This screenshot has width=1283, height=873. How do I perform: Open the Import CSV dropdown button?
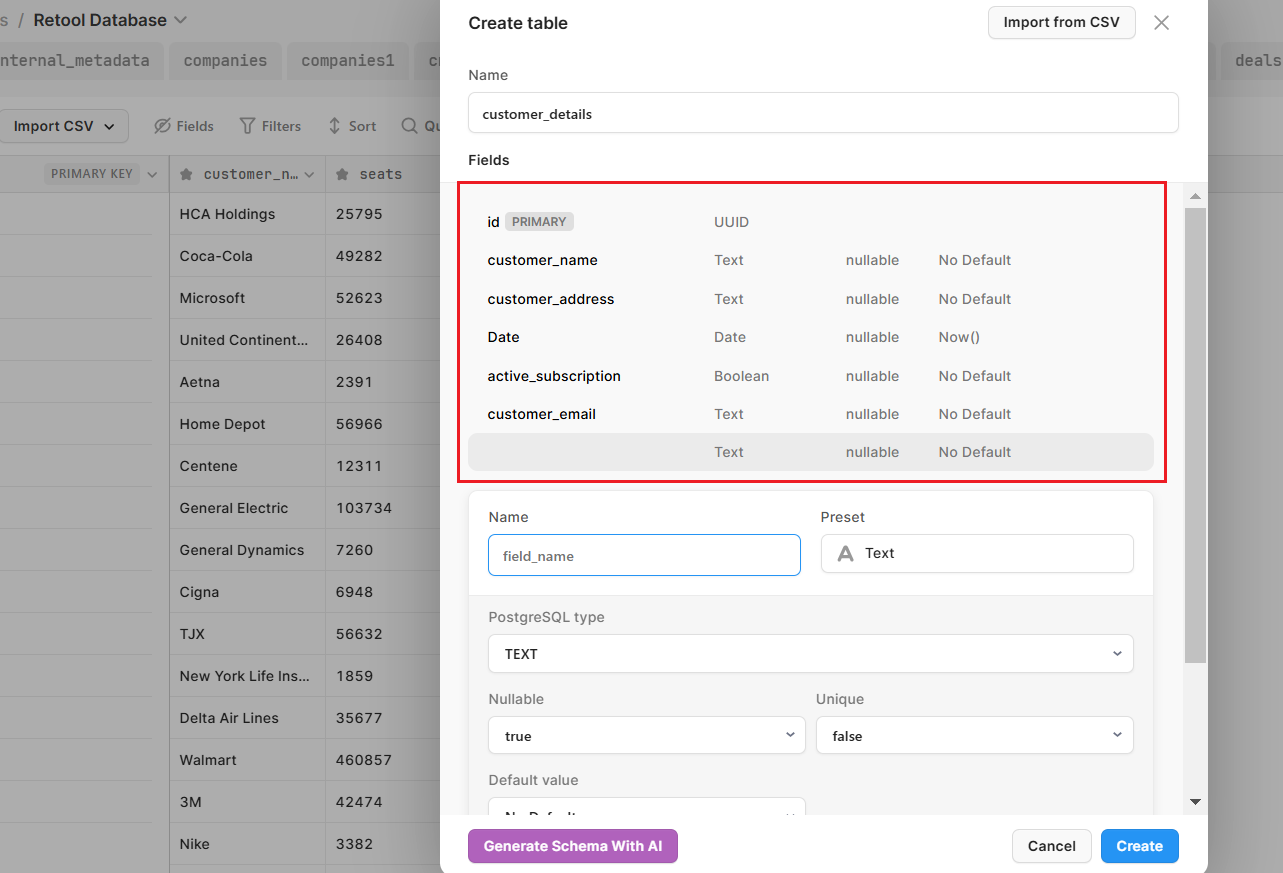[x=64, y=126]
